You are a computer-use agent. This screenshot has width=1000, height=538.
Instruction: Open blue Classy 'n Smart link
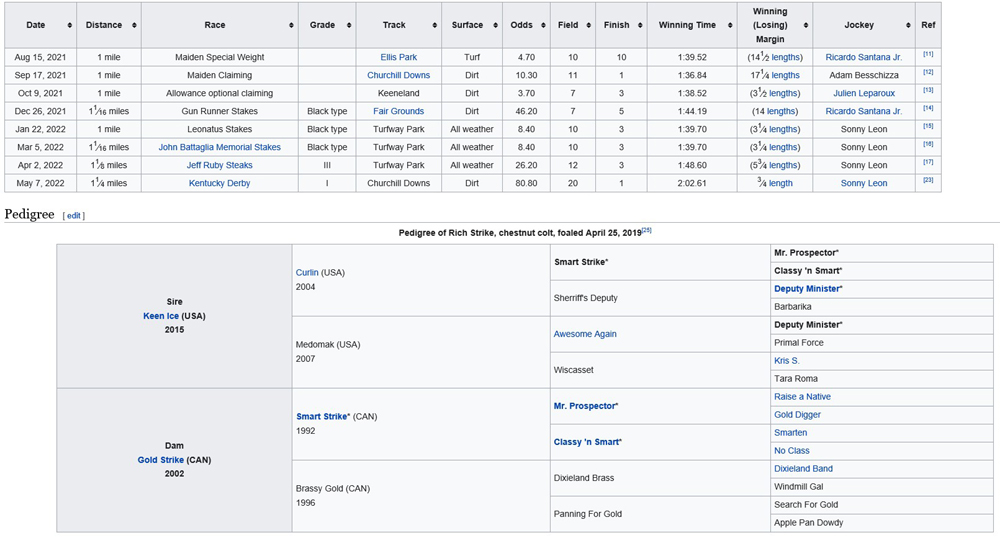(x=587, y=442)
